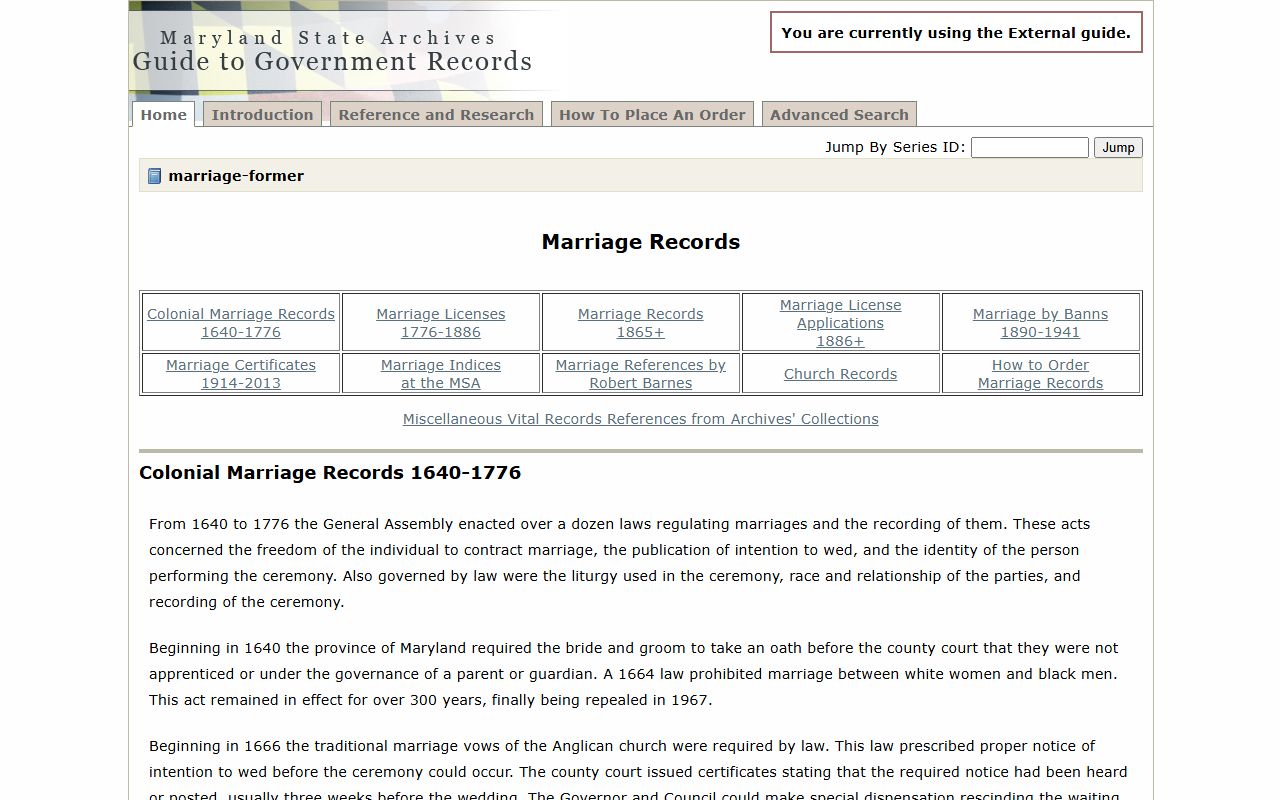Open Marriage References by Robert Barnes link
The image size is (1280, 800).
coord(641,374)
